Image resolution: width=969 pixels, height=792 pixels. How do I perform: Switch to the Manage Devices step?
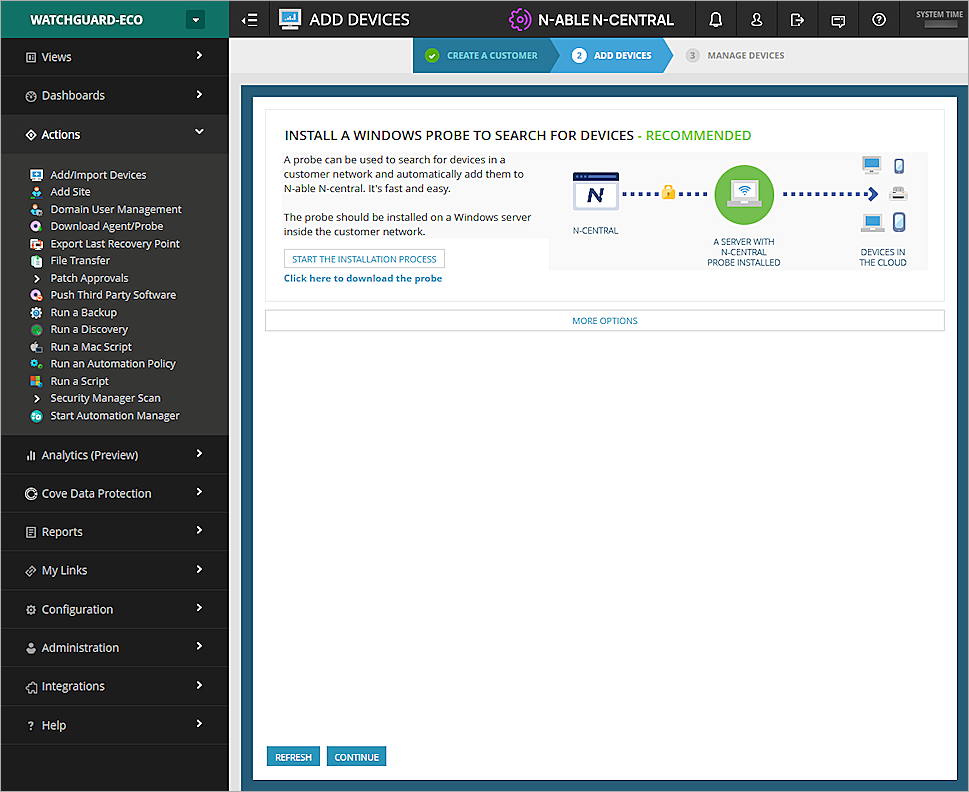[744, 55]
